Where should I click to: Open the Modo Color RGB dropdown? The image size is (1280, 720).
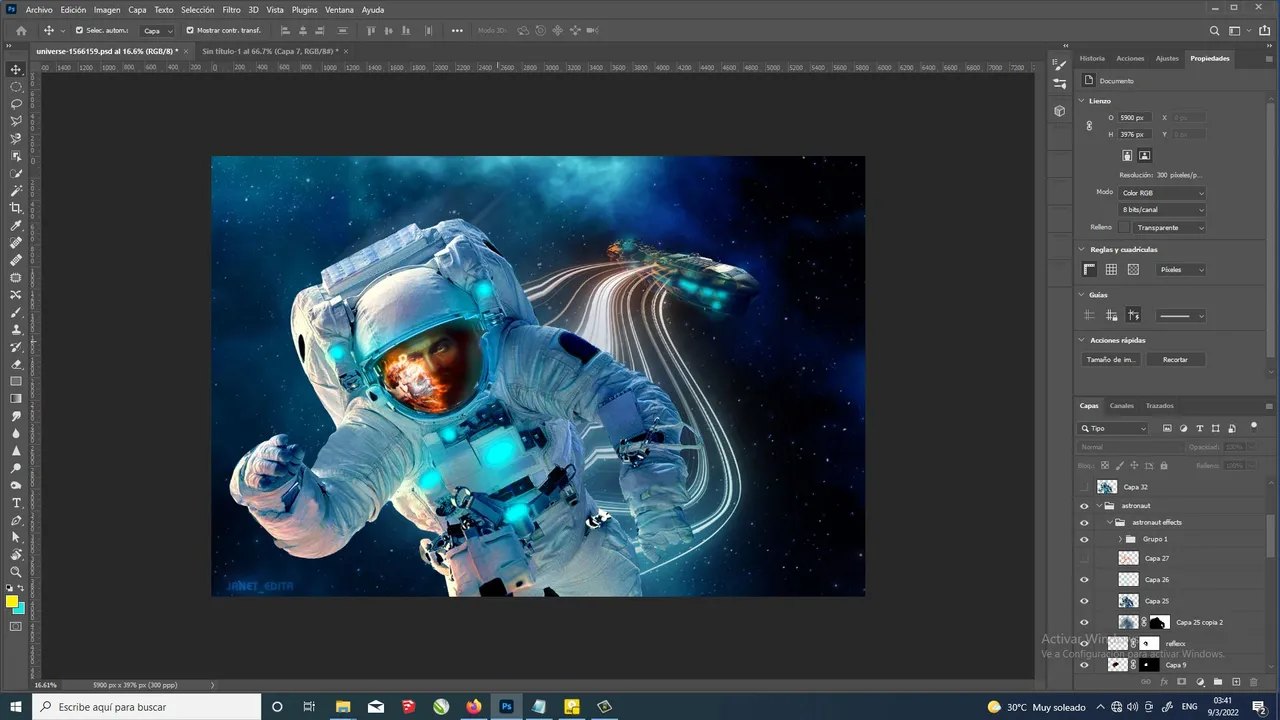(1162, 192)
